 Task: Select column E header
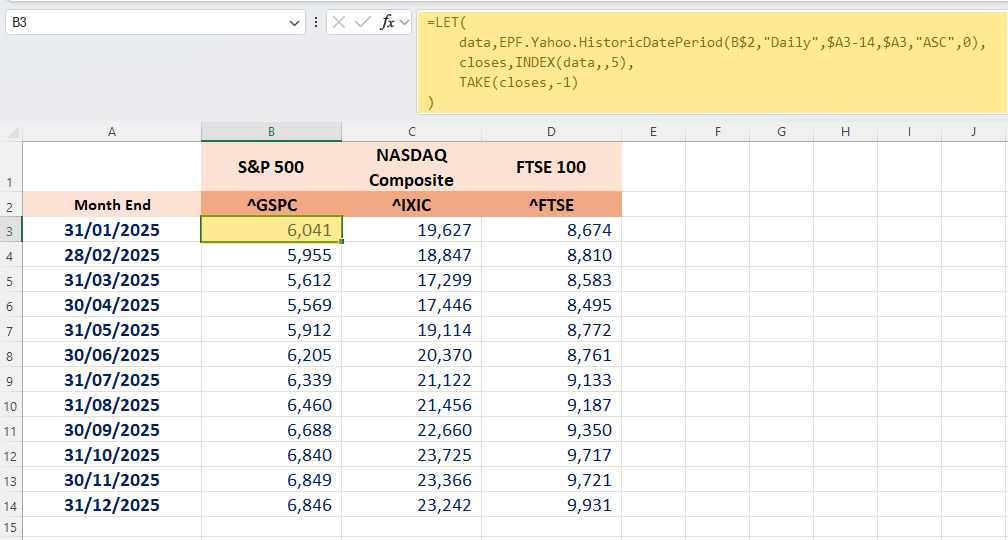coord(653,132)
